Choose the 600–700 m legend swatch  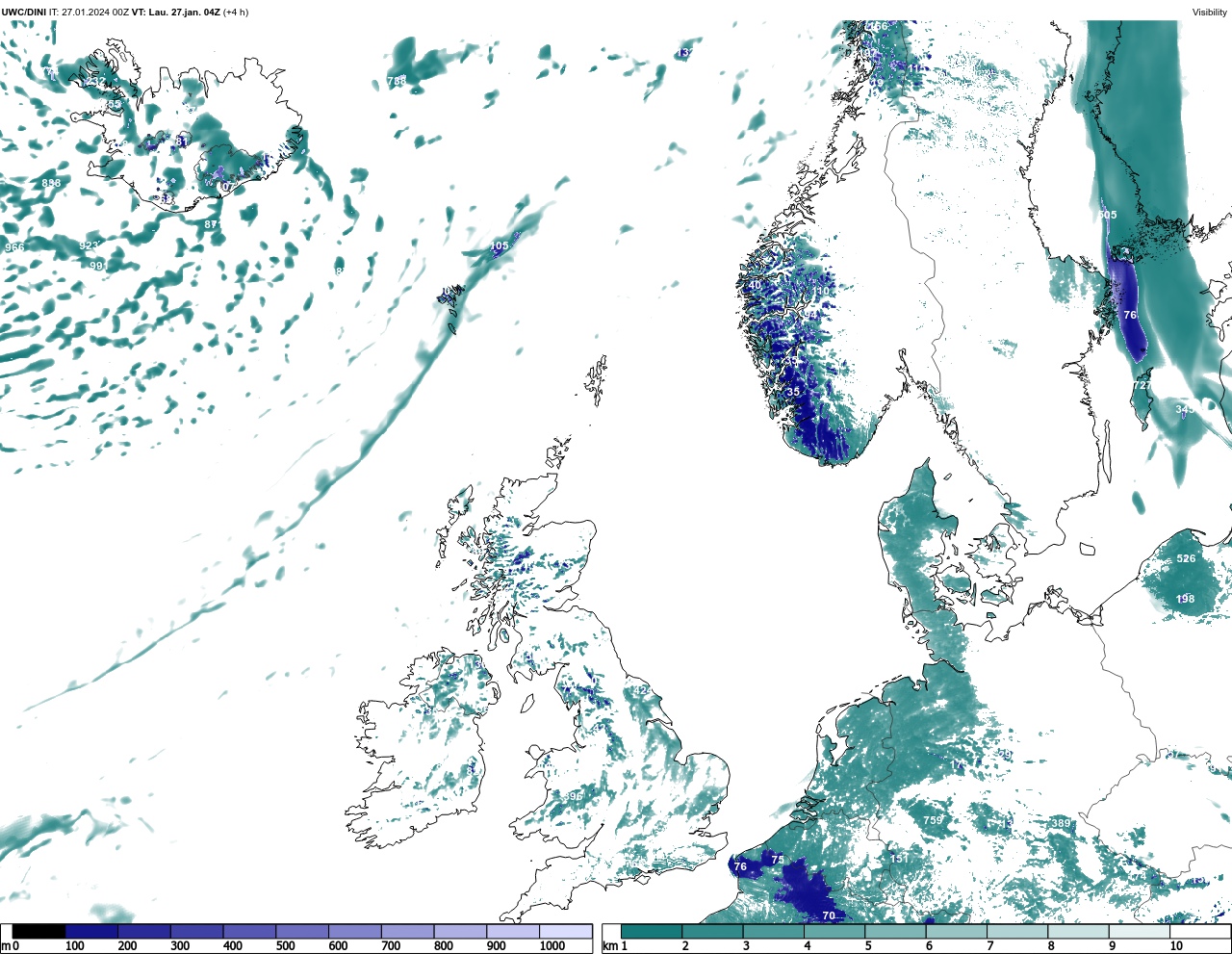[354, 931]
